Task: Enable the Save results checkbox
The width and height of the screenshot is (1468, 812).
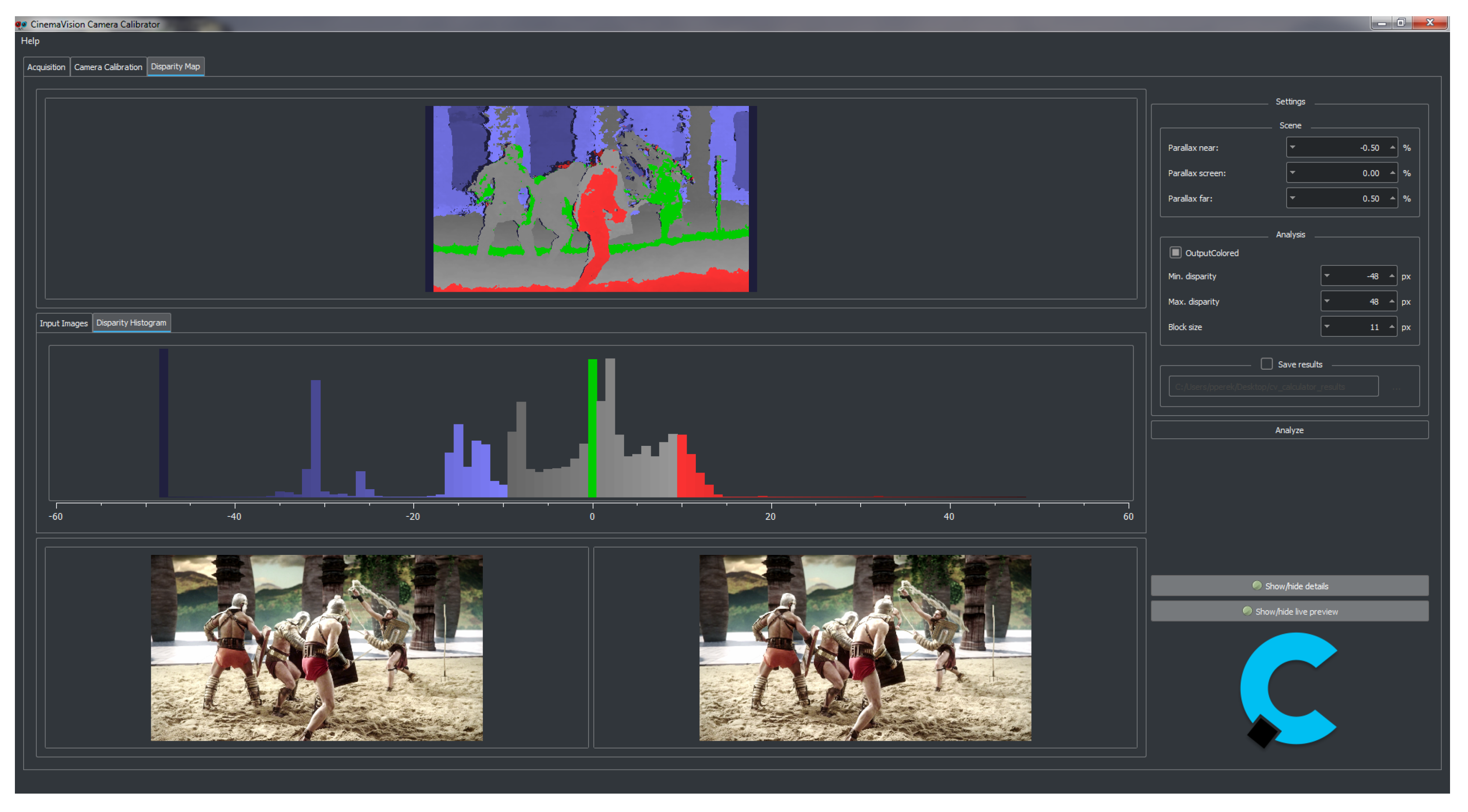Action: point(1266,364)
